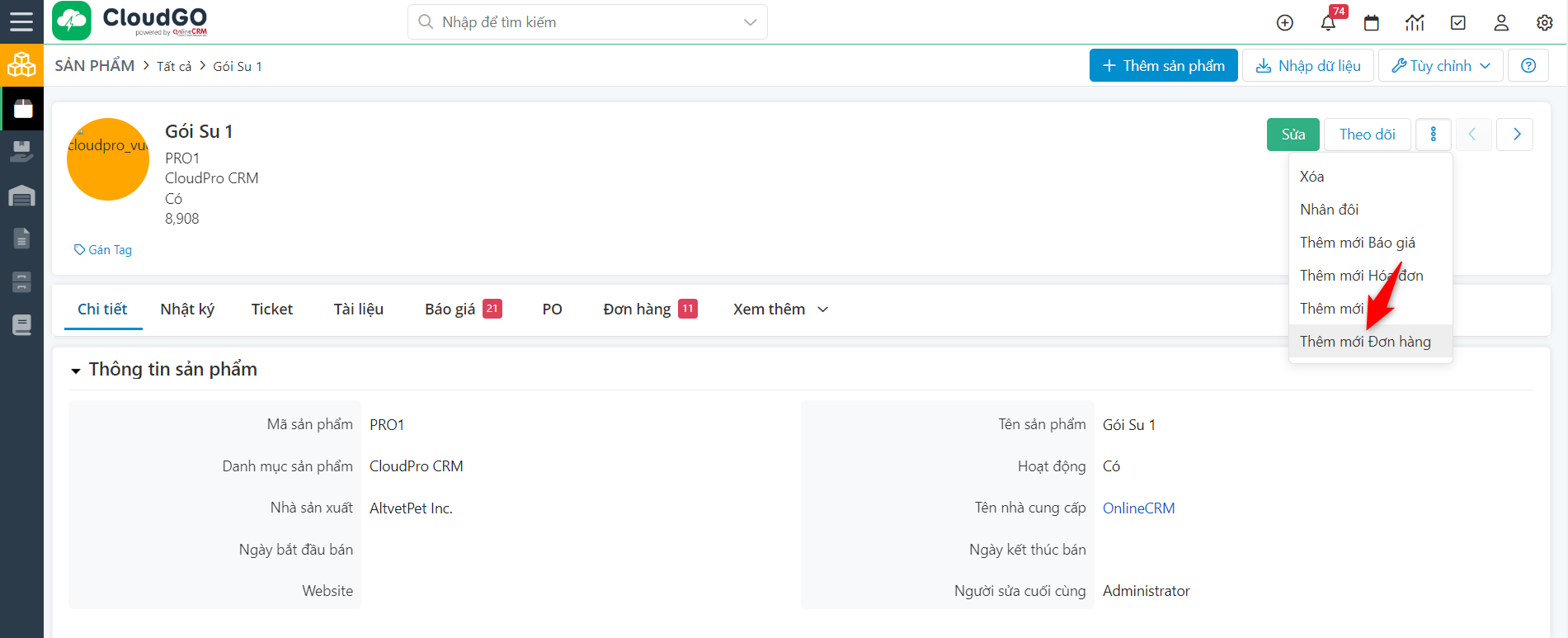Open notifications bell with 74 badge
This screenshot has height=638, width=1568.
click(x=1328, y=23)
